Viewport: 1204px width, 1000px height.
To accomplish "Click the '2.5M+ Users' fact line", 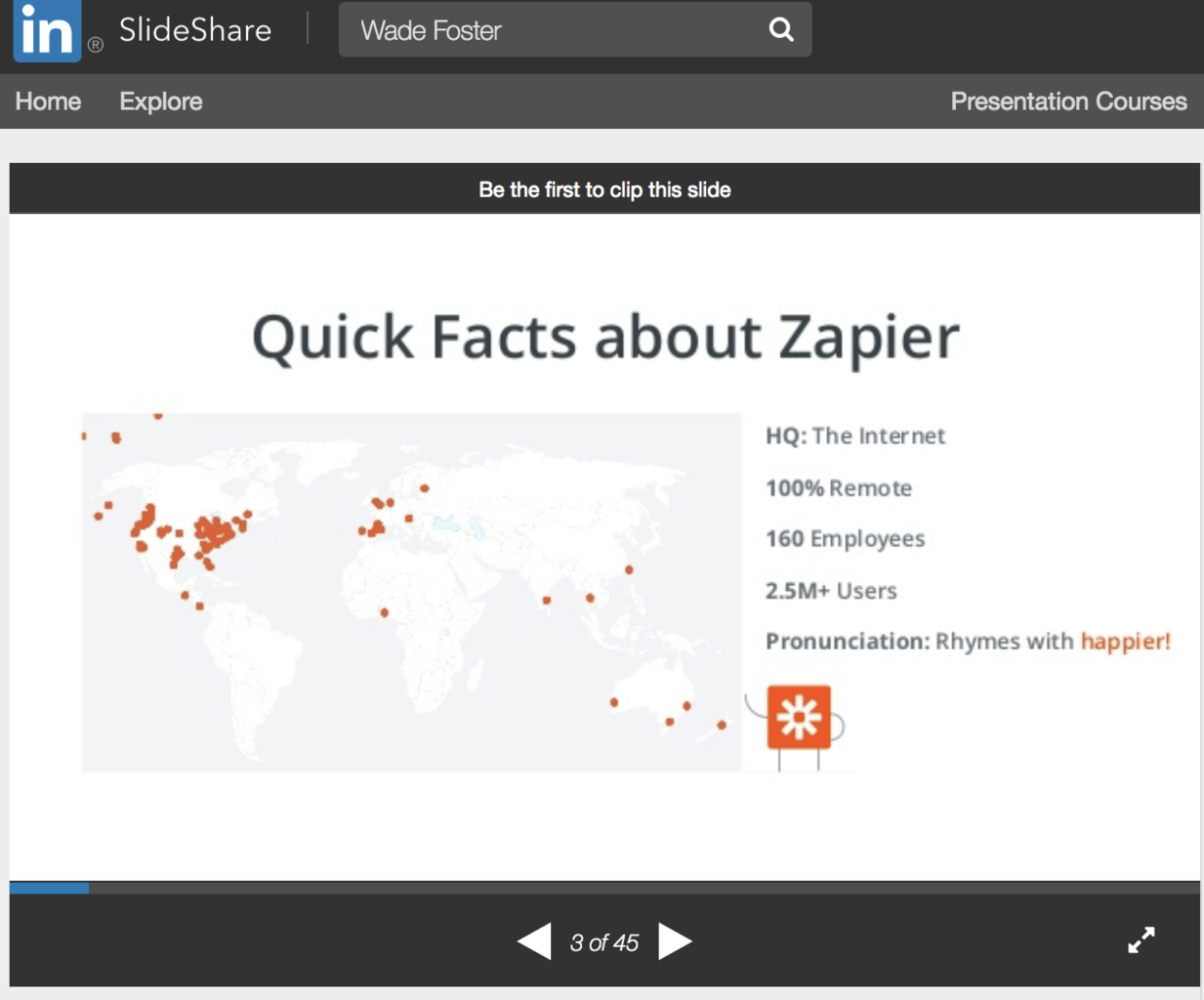I will click(x=831, y=591).
